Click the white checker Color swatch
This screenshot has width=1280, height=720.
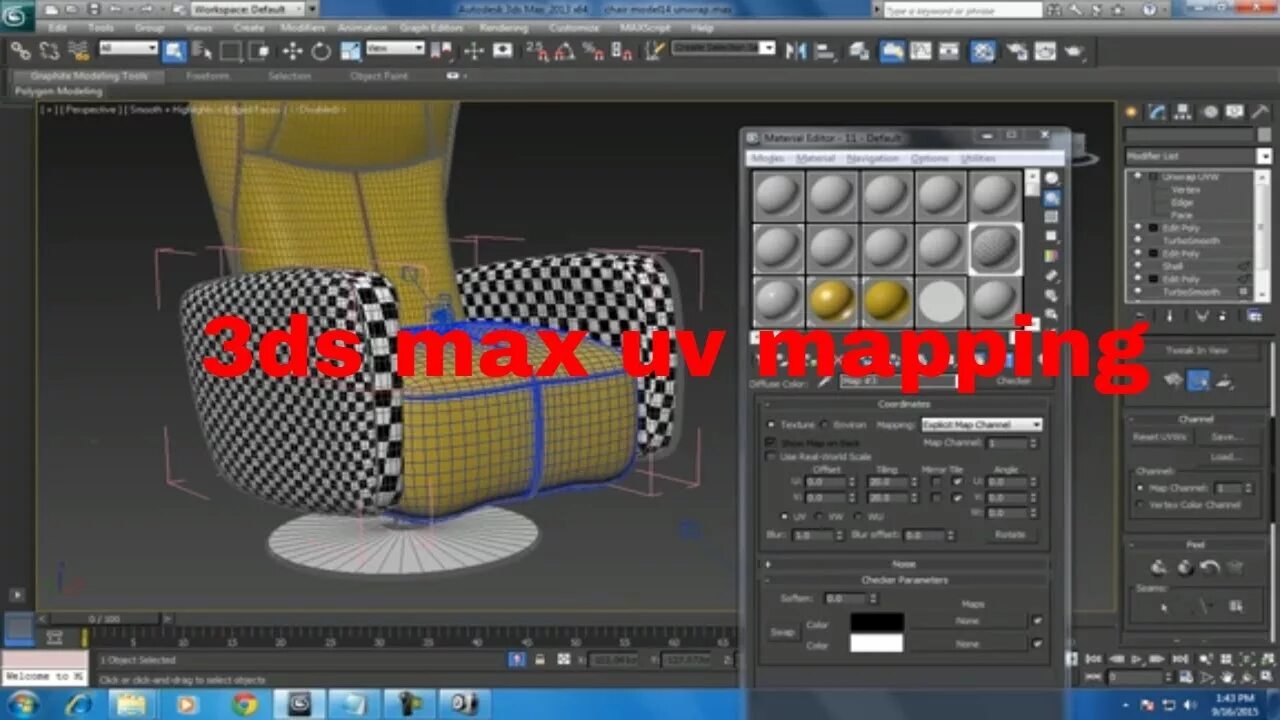pos(877,643)
